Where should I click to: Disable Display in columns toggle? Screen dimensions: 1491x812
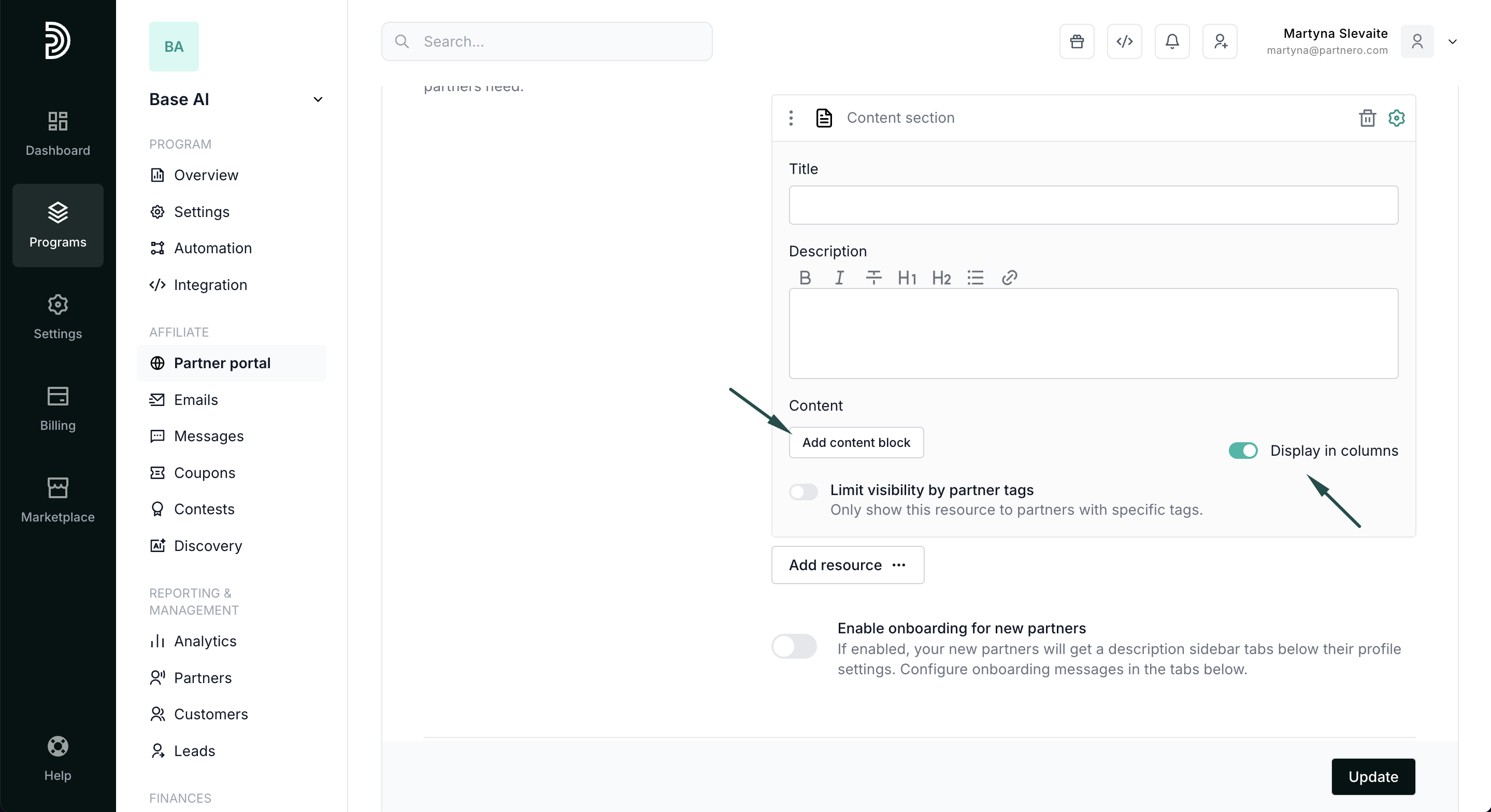[x=1243, y=451]
